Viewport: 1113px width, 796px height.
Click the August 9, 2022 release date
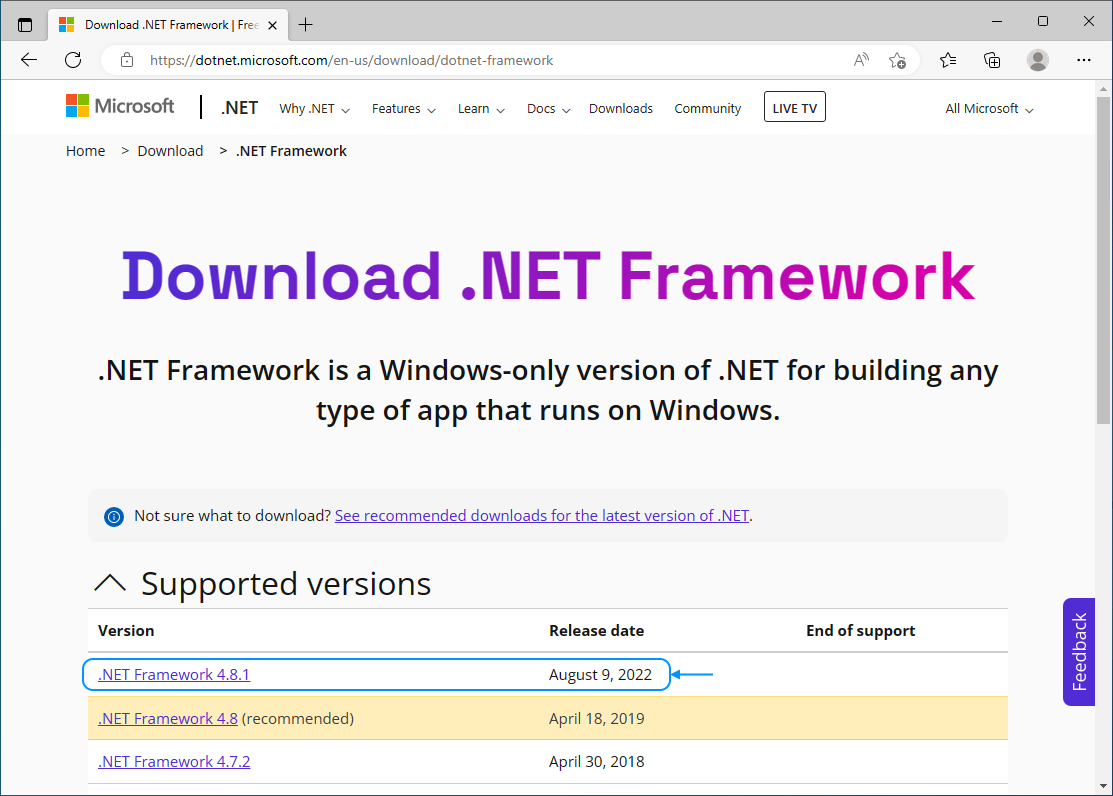(x=600, y=675)
